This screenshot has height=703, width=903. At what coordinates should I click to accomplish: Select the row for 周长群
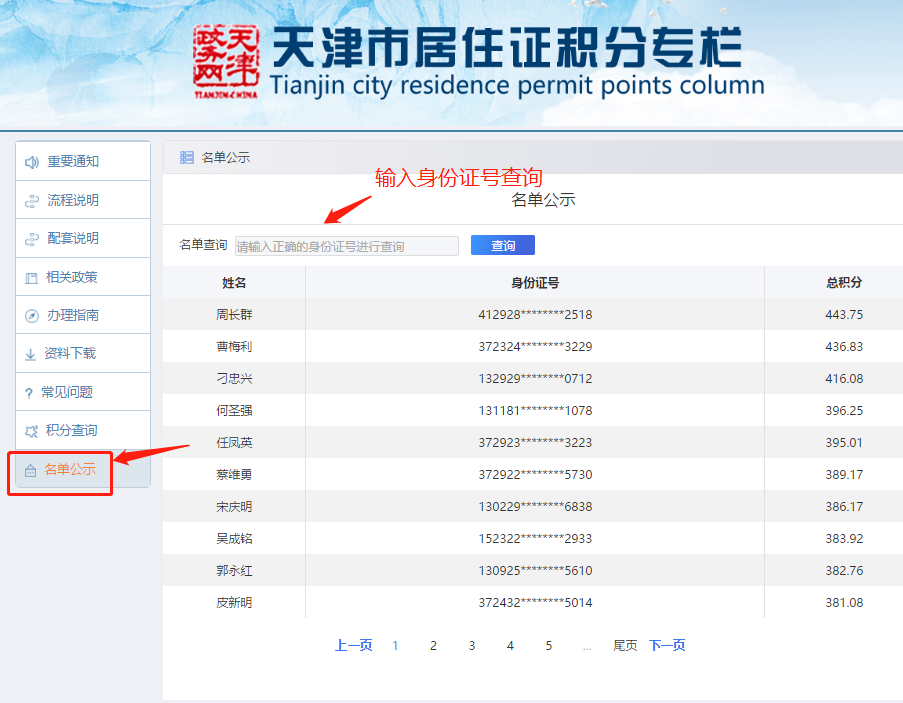234,315
